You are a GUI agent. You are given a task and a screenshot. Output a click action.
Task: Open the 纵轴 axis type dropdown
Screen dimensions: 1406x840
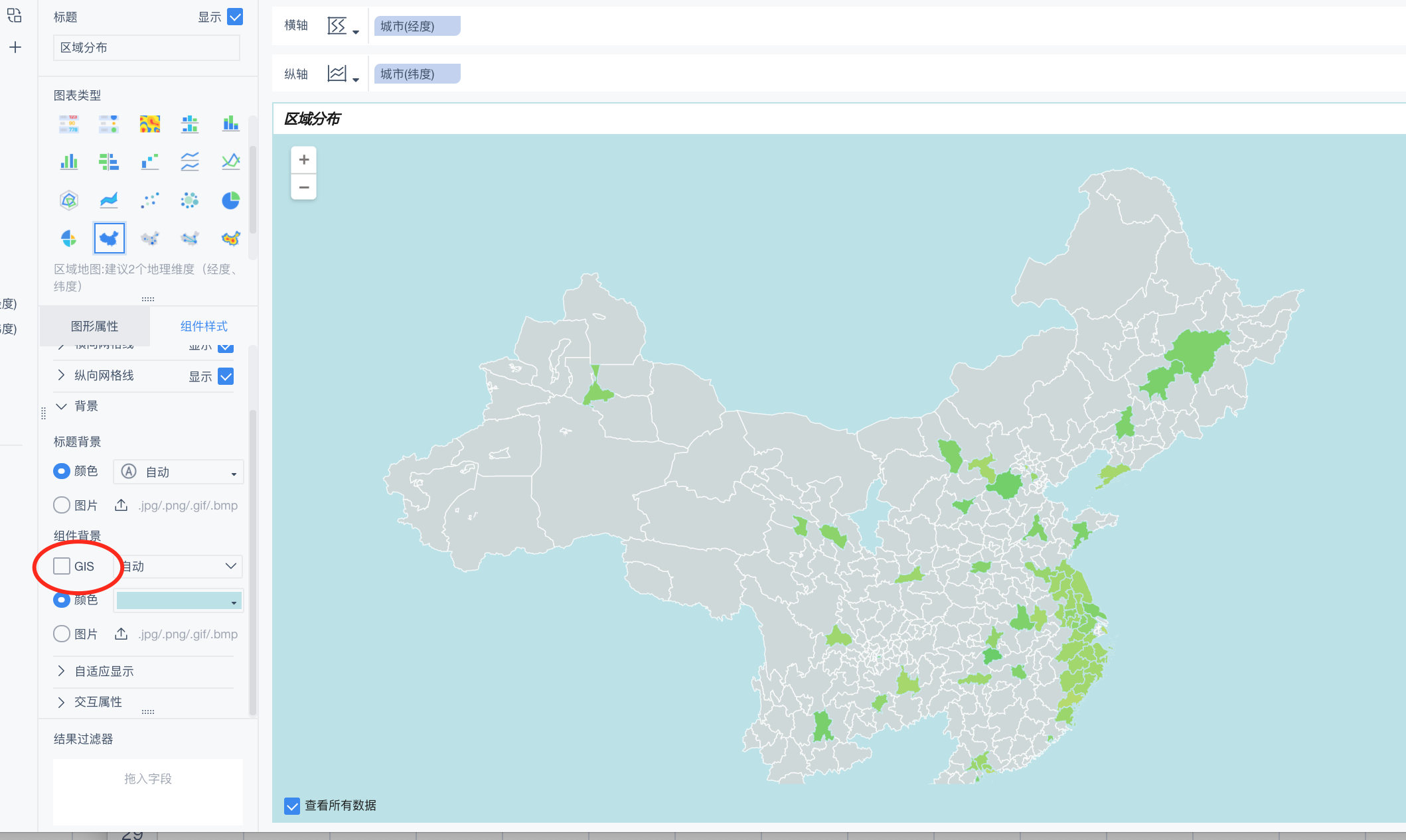tap(343, 74)
